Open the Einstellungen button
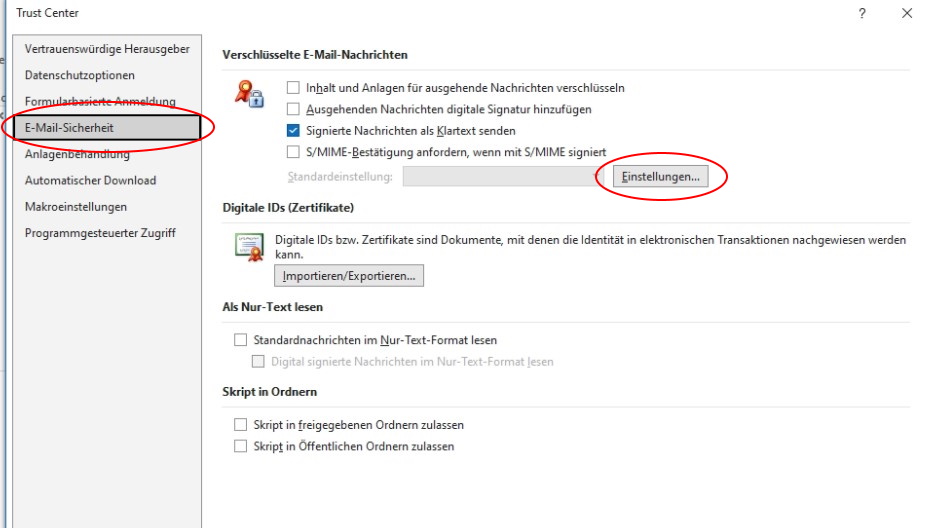The image size is (928, 528). [661, 176]
